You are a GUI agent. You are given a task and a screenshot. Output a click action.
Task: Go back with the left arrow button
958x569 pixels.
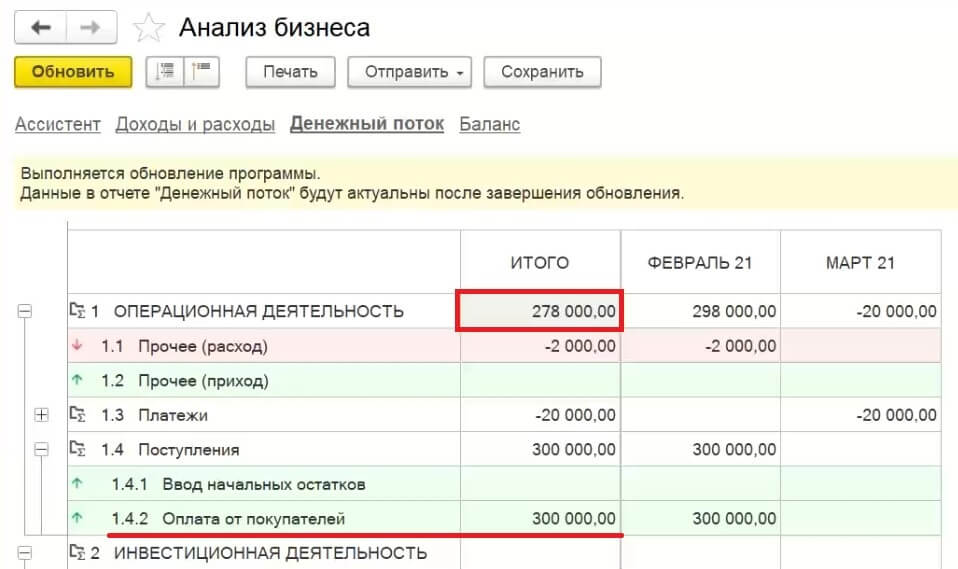40,28
